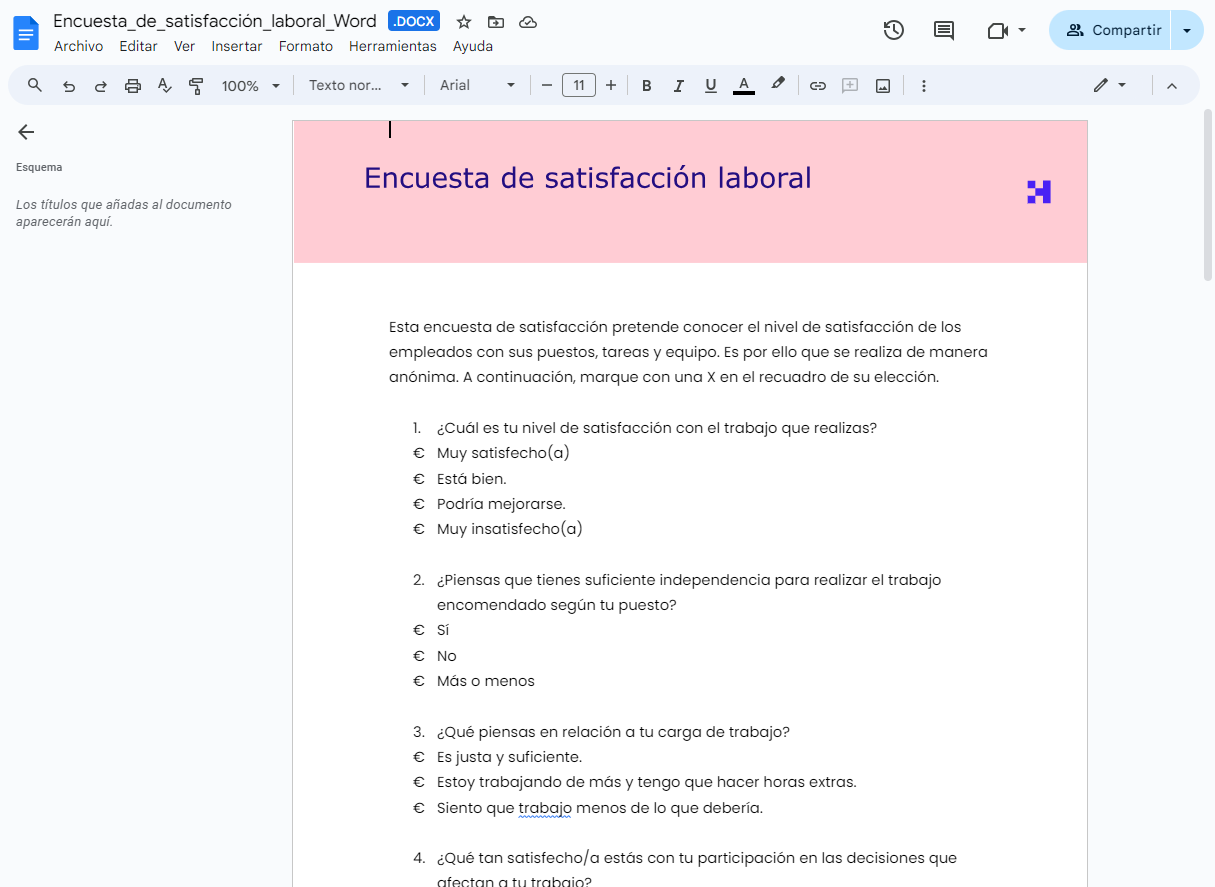The image size is (1215, 887).
Task: Select the paint format tool
Action: [196, 85]
